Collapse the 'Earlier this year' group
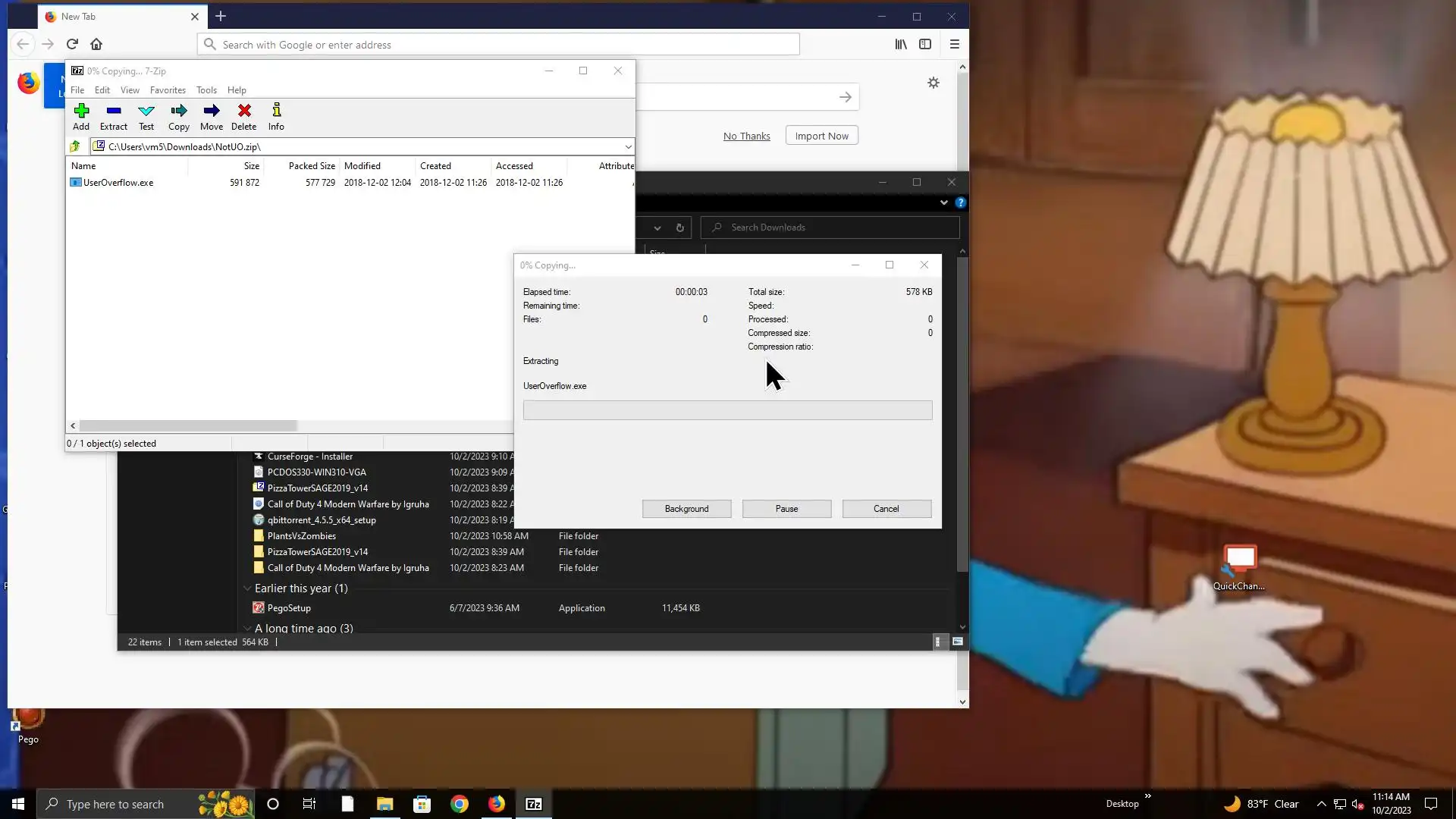Viewport: 1456px width, 819px height. (x=247, y=588)
